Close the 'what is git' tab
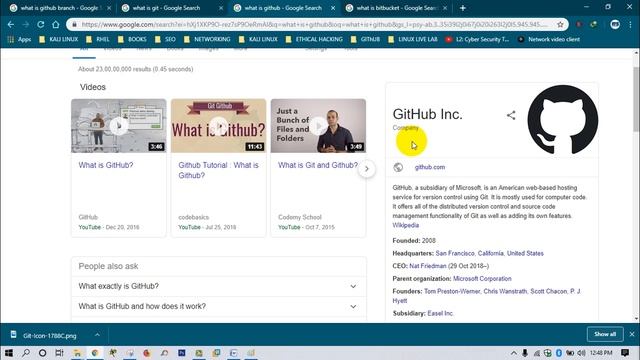This screenshot has width=640, height=360. click(x=221, y=8)
